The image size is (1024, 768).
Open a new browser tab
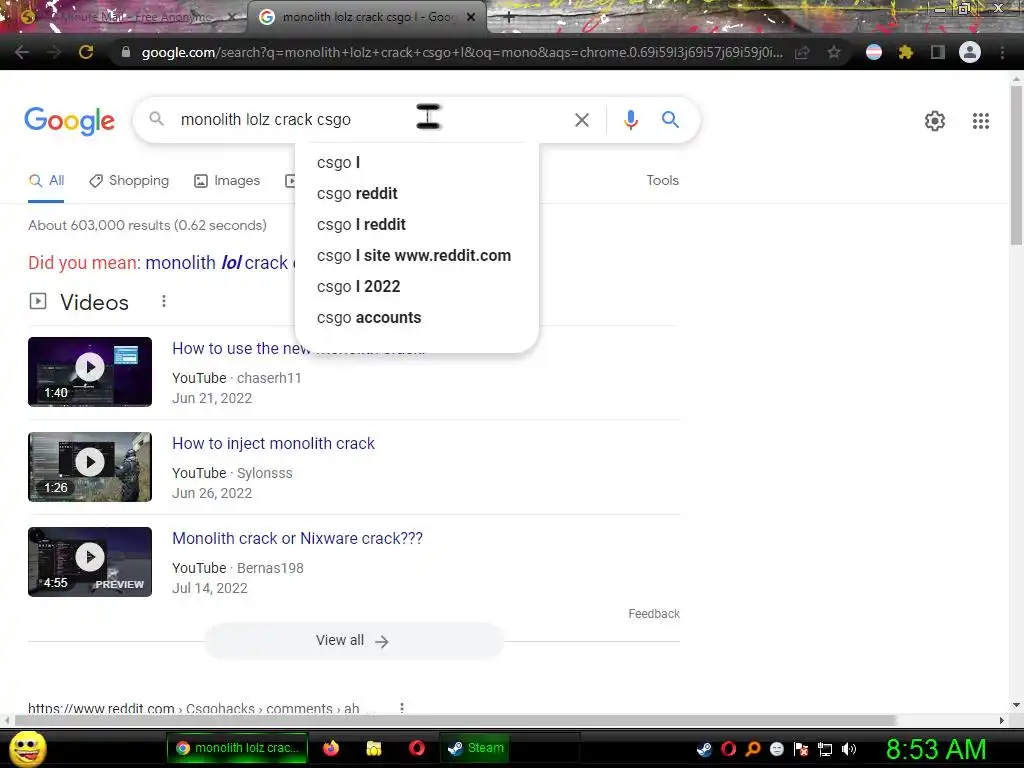[509, 18]
